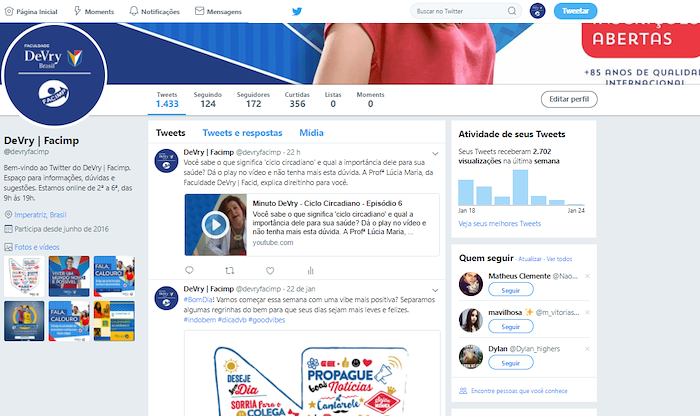Follow Dylan with Seguir button
Viewport: 700px width, 416px height.
(x=511, y=363)
